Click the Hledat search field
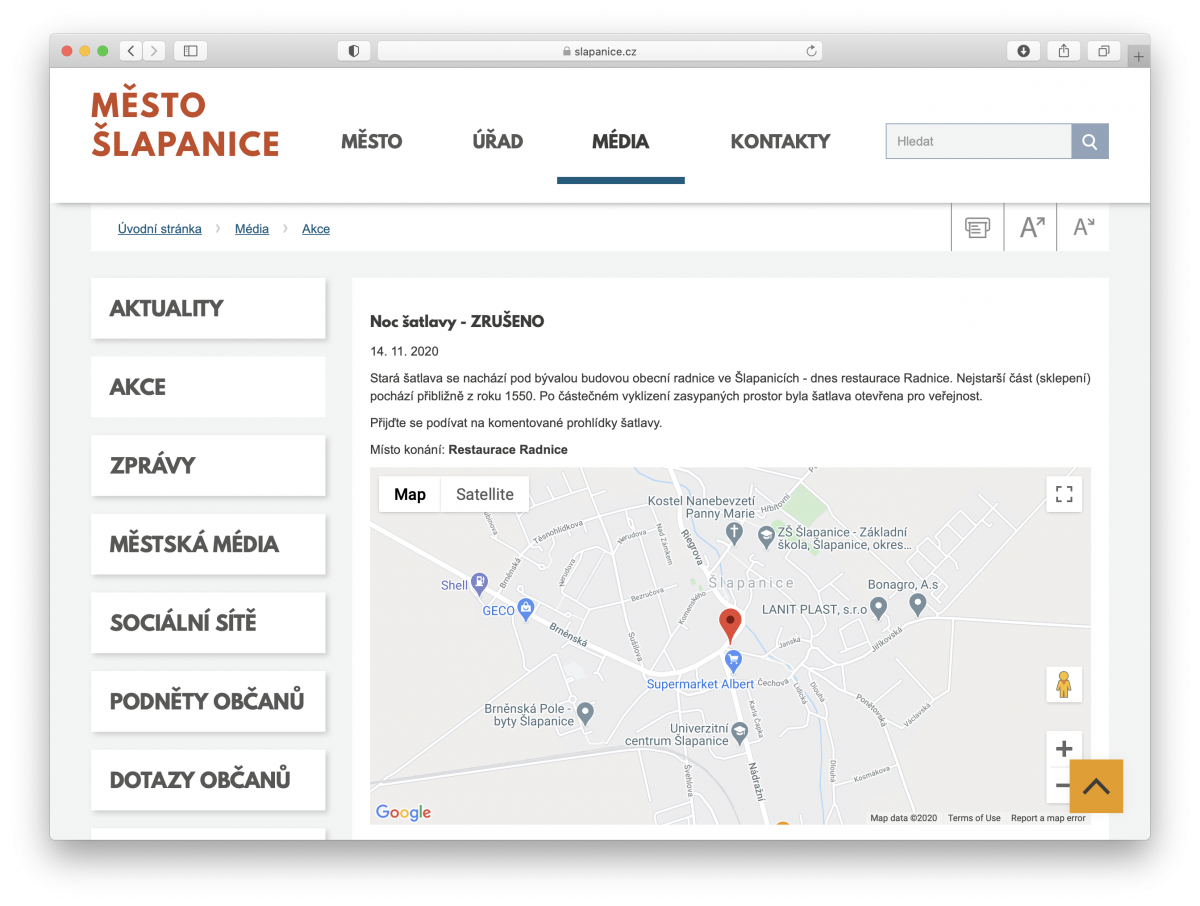Image resolution: width=1200 pixels, height=906 pixels. (x=978, y=141)
